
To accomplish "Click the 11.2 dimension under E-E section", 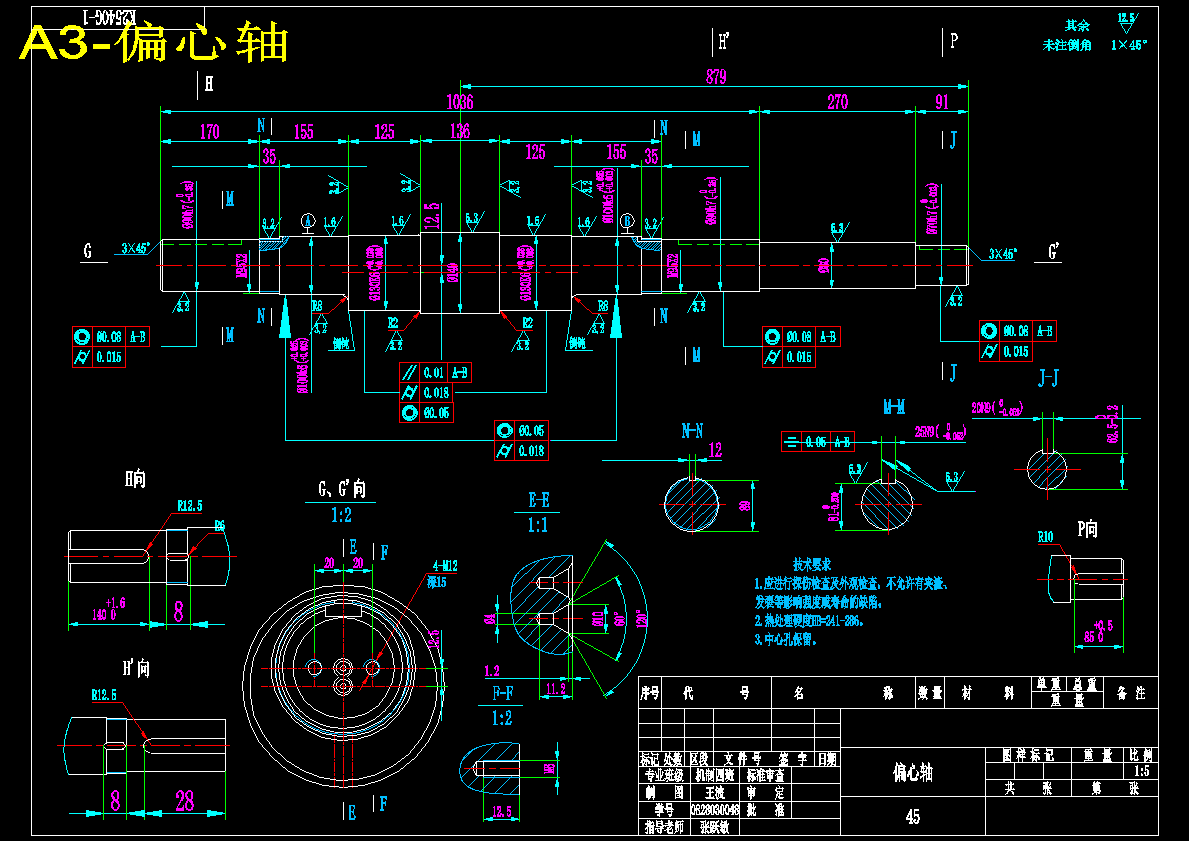I will coord(556,689).
